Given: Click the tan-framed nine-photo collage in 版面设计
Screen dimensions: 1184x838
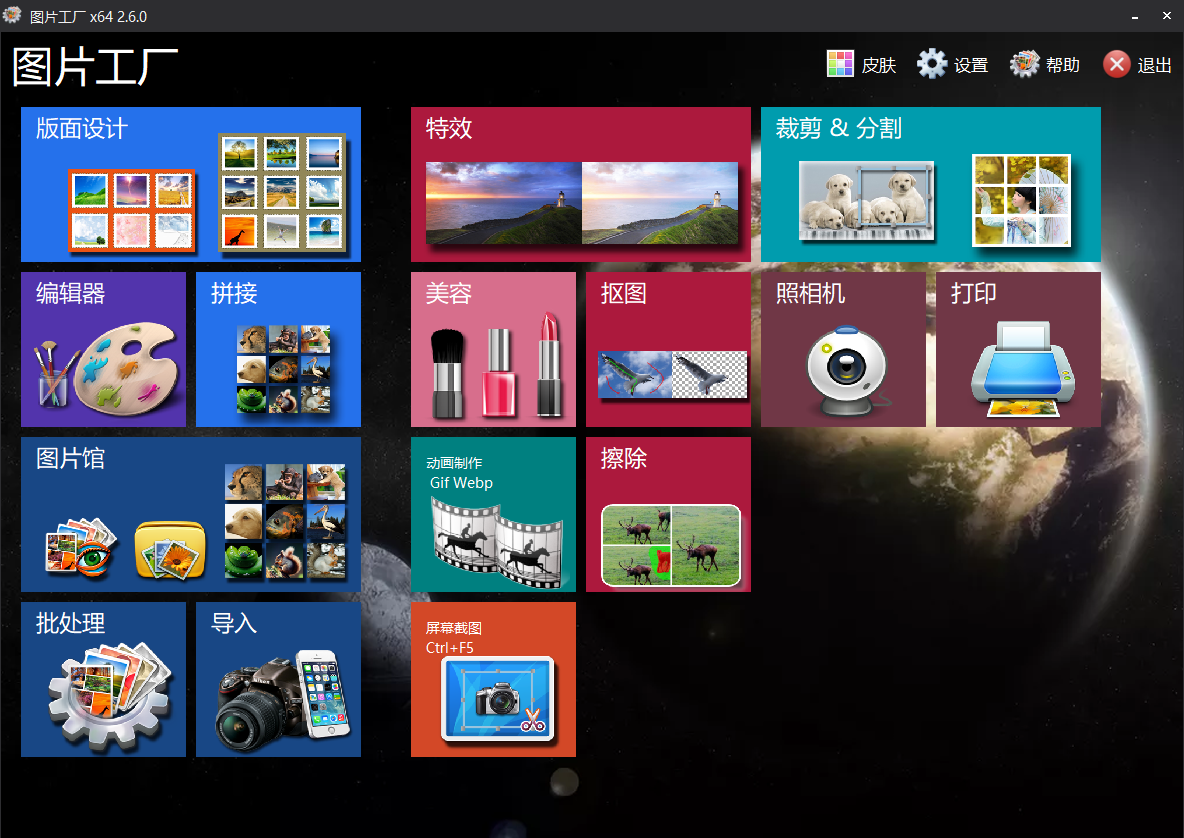Looking at the screenshot, I should tap(282, 193).
